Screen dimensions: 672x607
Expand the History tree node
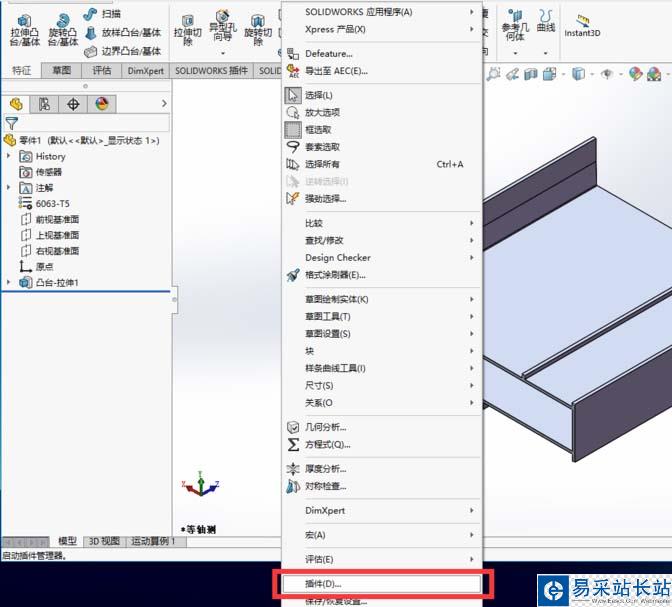pos(8,156)
